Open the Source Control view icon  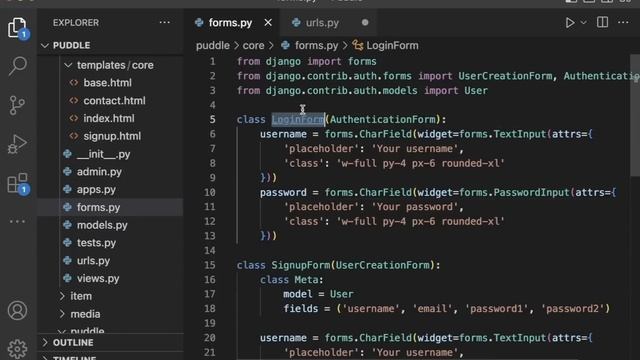[x=17, y=105]
